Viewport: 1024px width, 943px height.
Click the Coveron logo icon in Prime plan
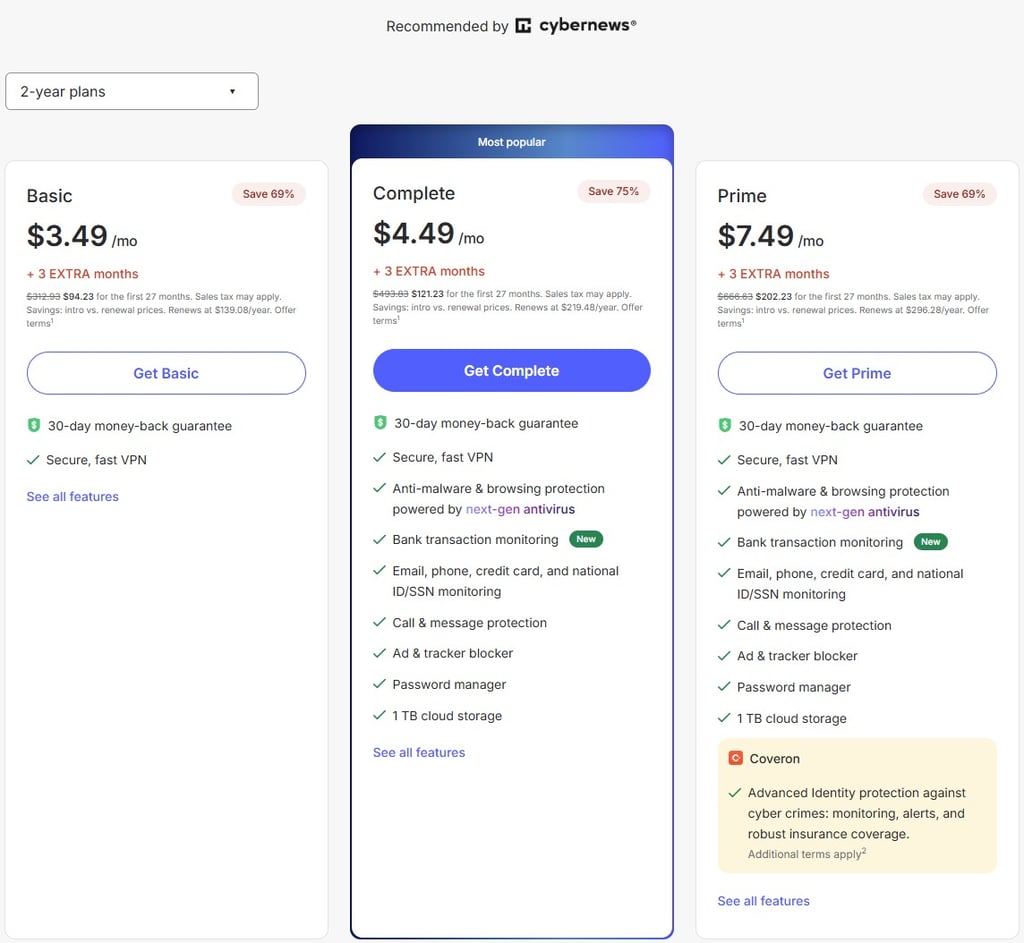click(735, 758)
